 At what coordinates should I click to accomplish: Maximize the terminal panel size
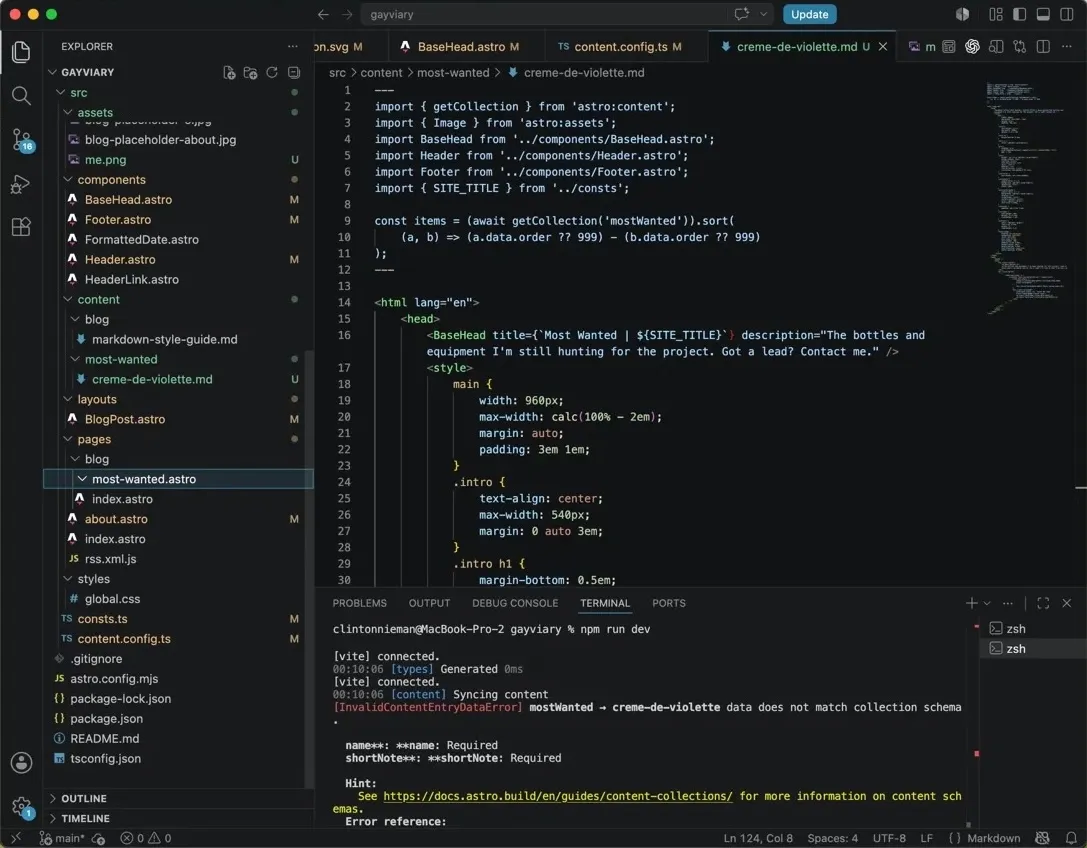[x=1043, y=603]
